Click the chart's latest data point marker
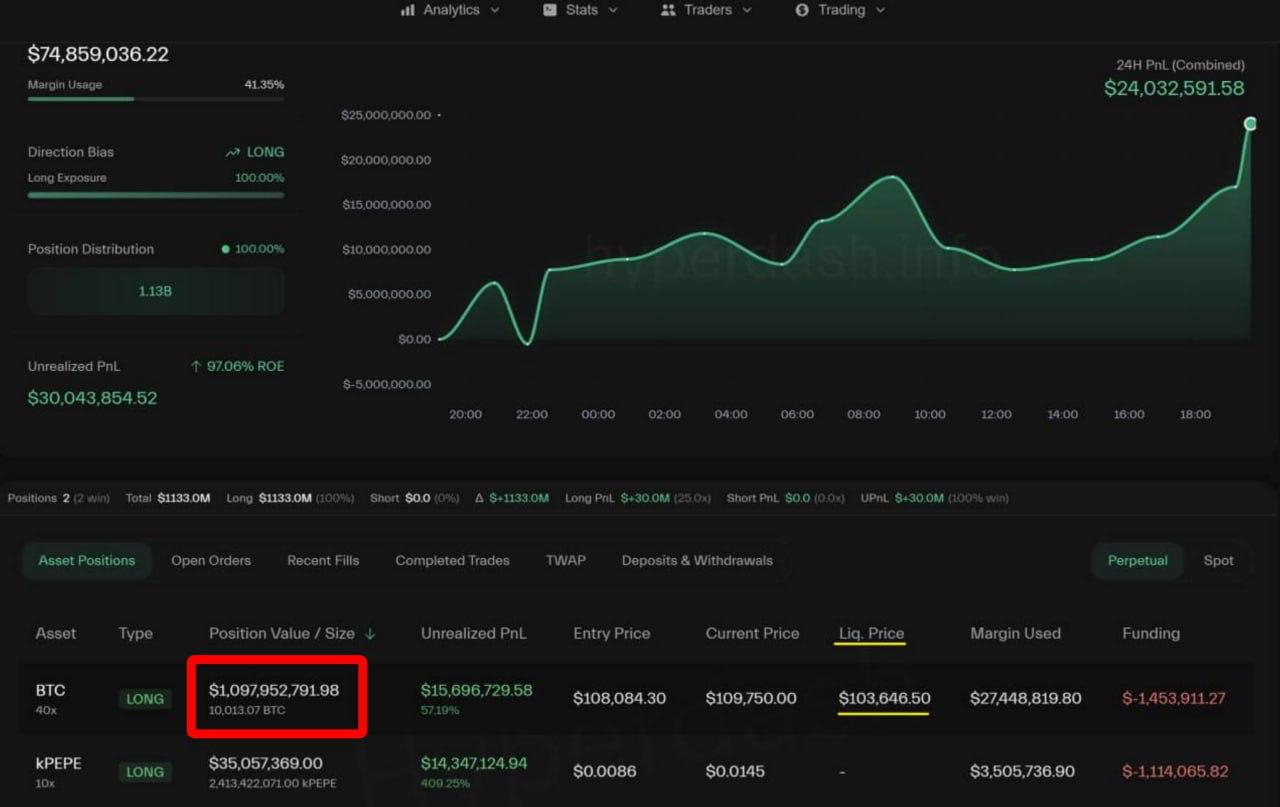This screenshot has width=1280, height=807. pyautogui.click(x=1250, y=124)
